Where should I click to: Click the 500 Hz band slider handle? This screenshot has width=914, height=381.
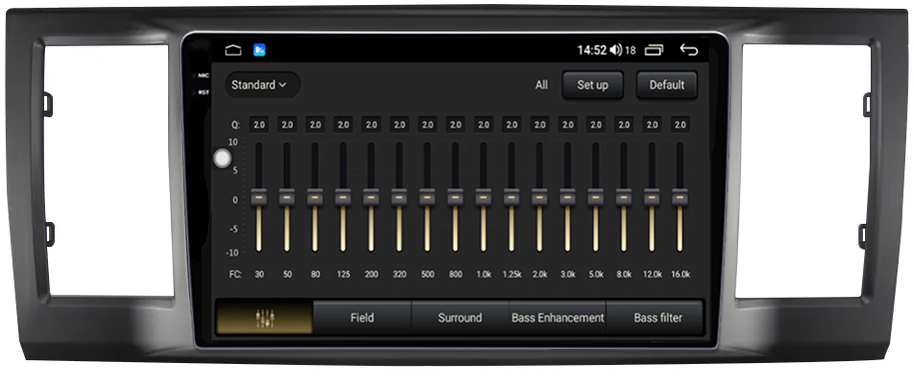click(x=427, y=197)
